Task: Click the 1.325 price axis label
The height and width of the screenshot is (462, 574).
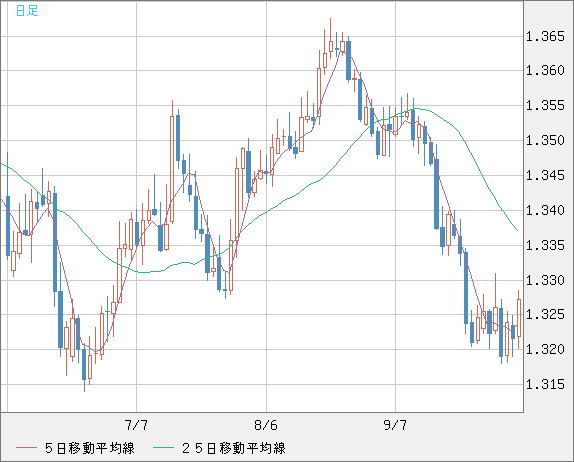Action: click(x=545, y=314)
